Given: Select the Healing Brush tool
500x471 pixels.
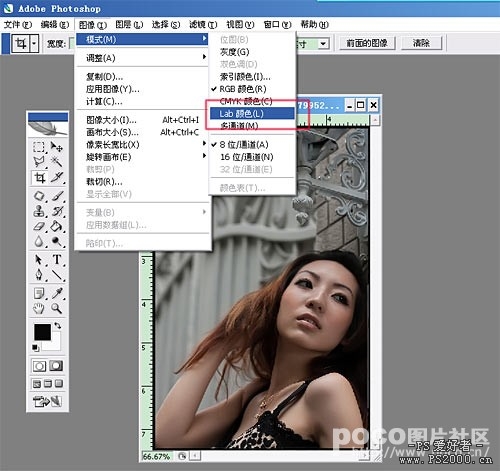Looking at the screenshot, I should click(39, 196).
